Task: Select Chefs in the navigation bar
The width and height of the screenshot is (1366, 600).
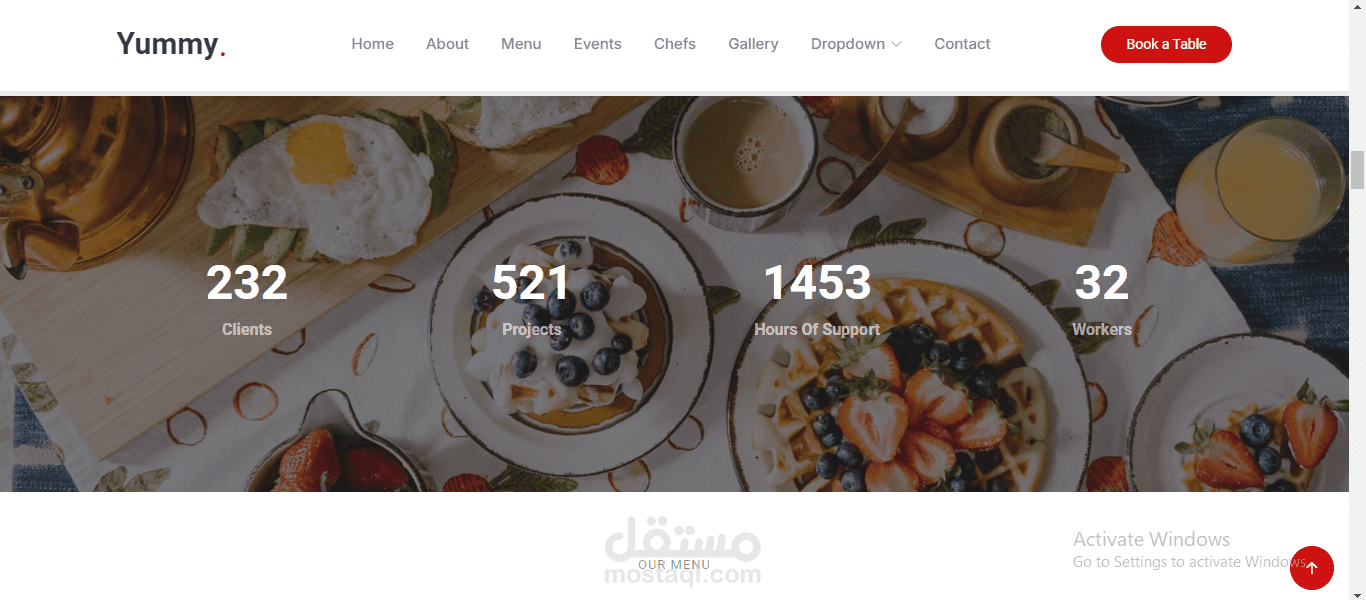Action: point(675,44)
